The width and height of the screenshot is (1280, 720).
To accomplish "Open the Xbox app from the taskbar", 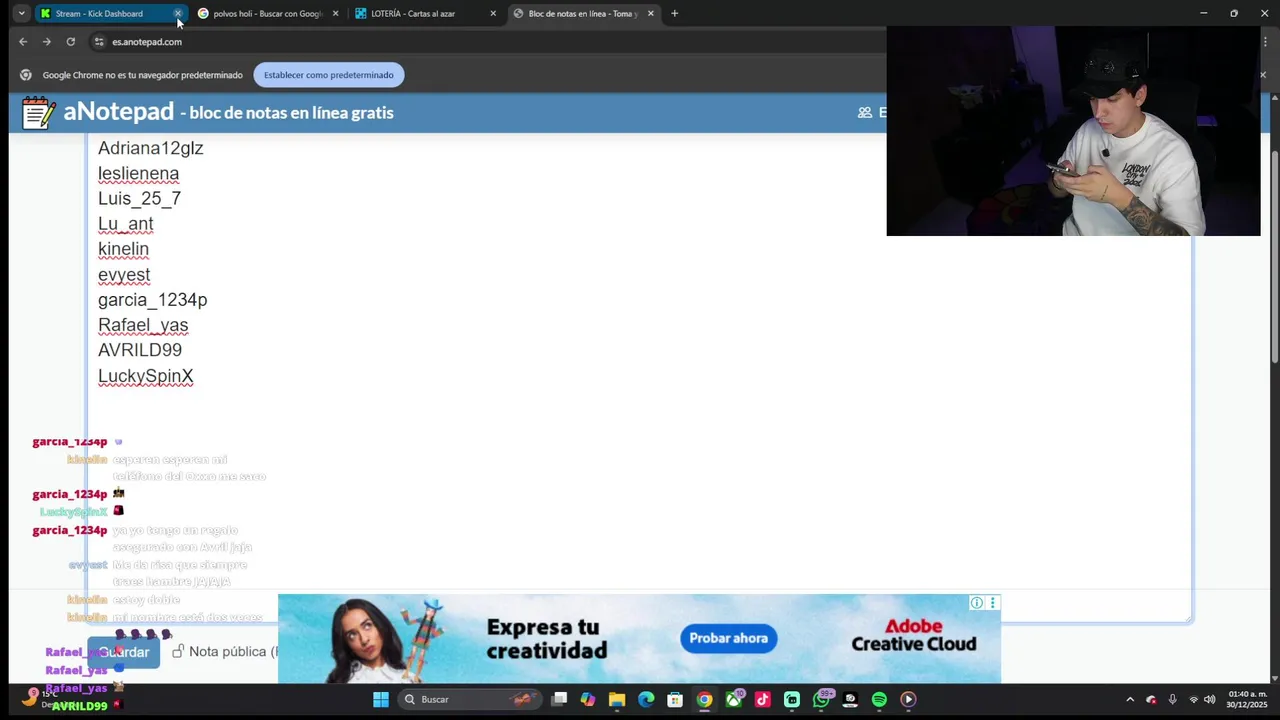I will 734,700.
